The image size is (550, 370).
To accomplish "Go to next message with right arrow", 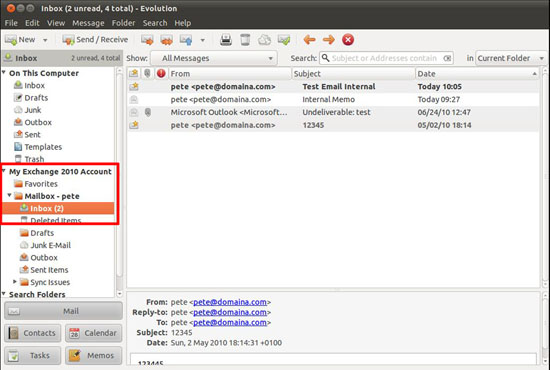I will (329, 40).
